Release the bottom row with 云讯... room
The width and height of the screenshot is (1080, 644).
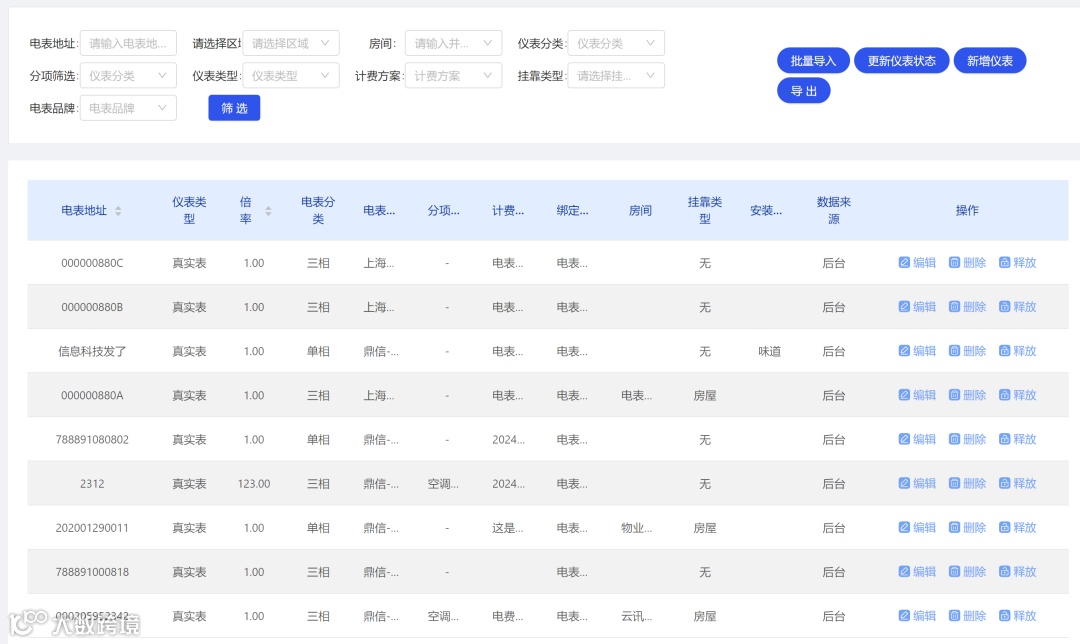(1017, 615)
